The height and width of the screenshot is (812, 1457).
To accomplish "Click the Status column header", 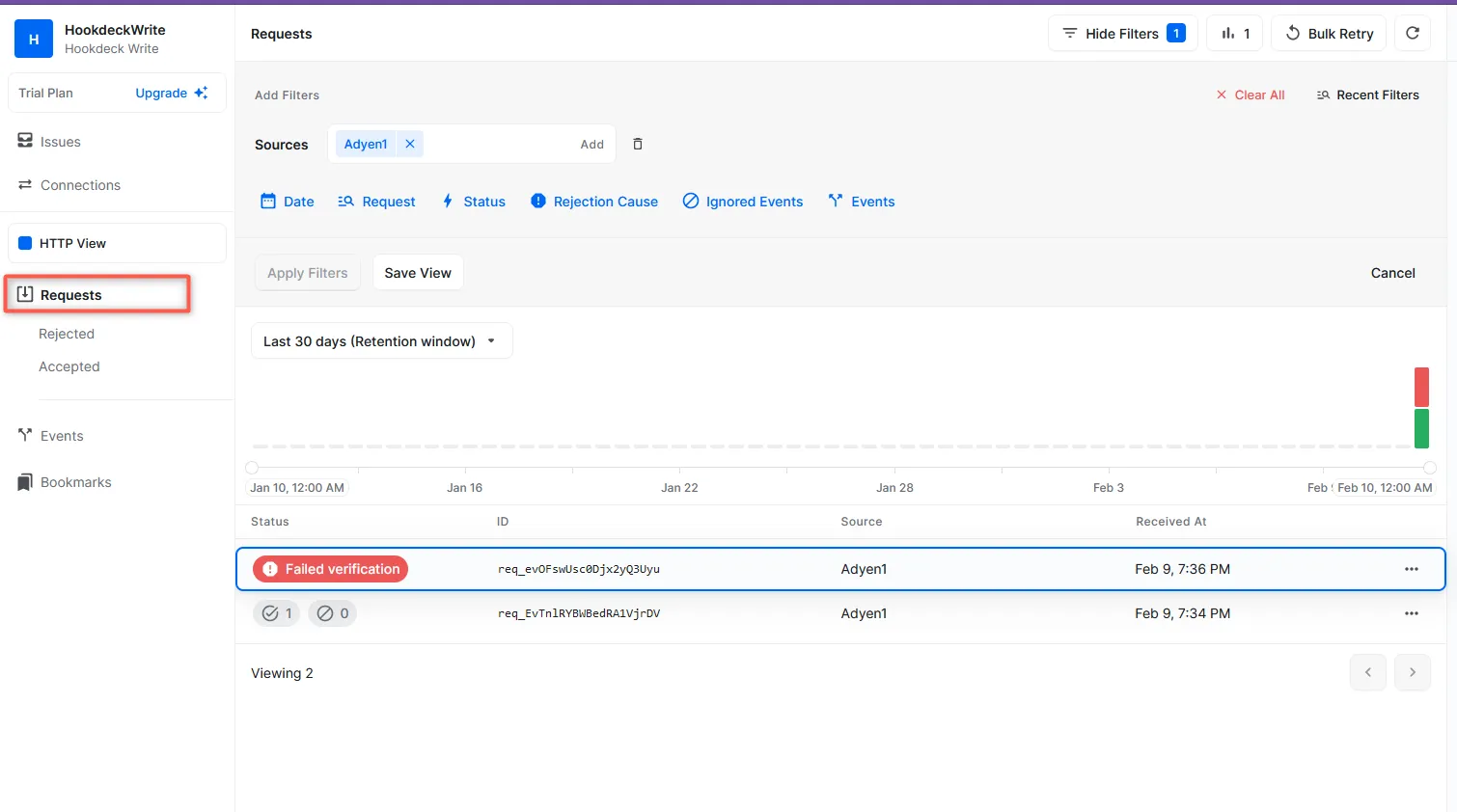I will (x=270, y=522).
